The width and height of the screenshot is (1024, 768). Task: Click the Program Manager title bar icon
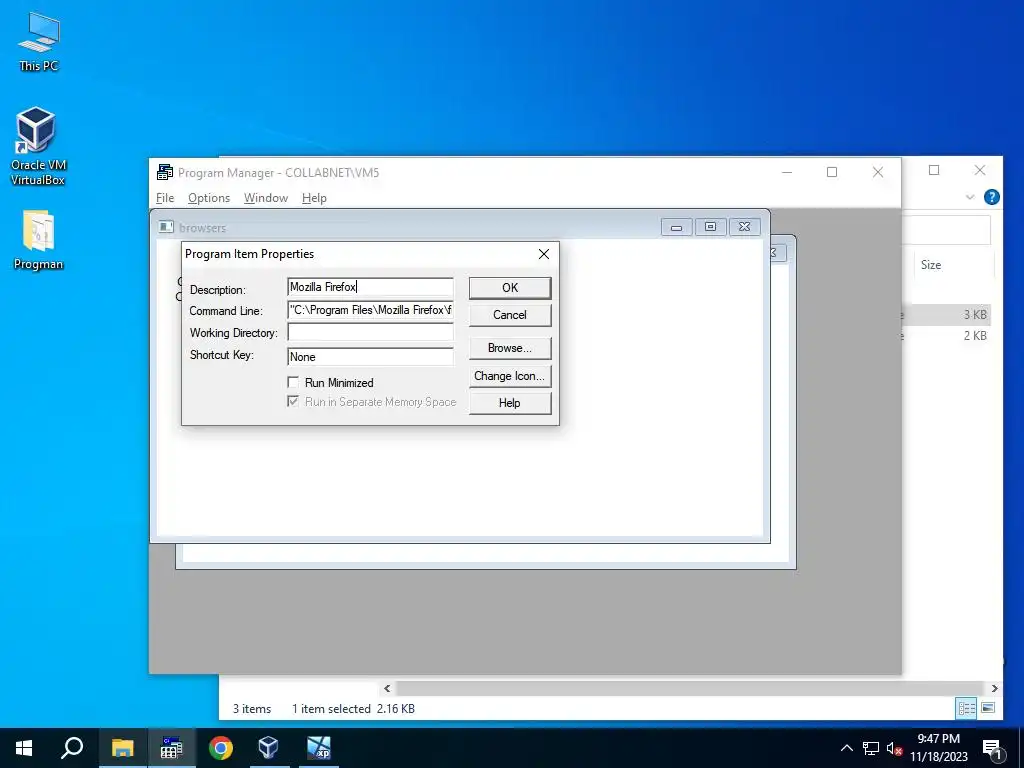click(165, 172)
